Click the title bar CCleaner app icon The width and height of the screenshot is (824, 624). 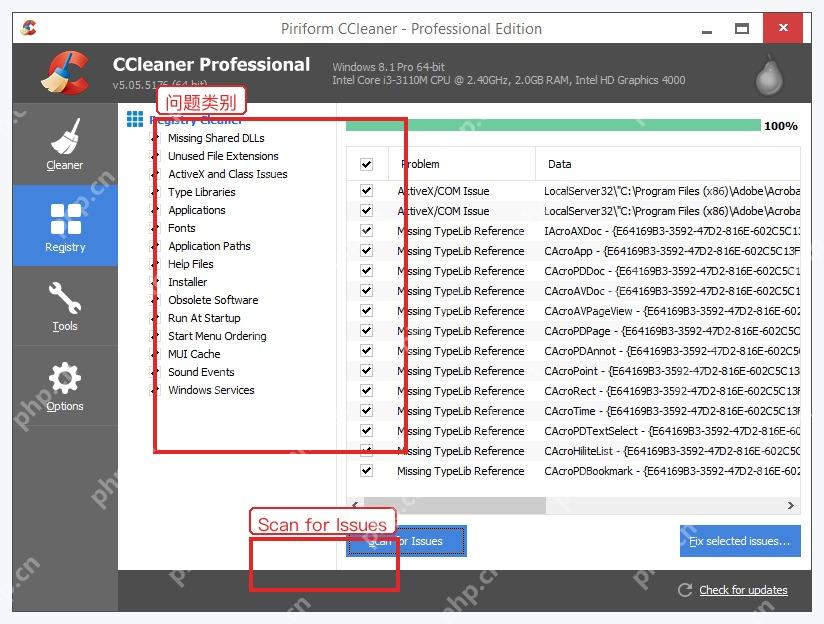(x=28, y=27)
